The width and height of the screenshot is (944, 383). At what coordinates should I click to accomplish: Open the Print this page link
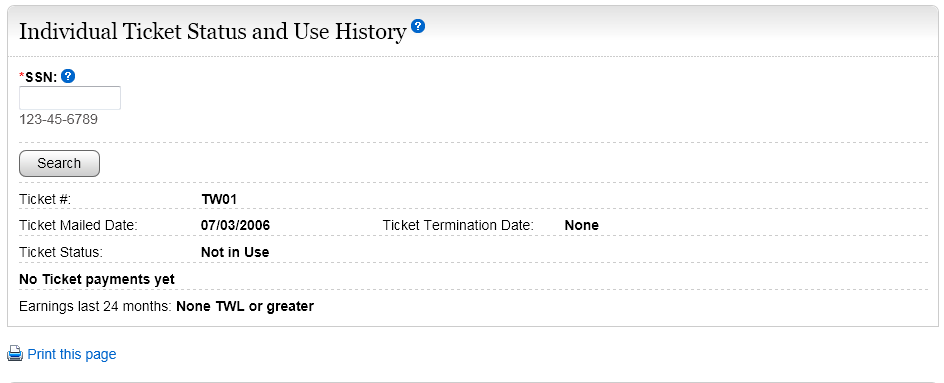[x=72, y=354]
